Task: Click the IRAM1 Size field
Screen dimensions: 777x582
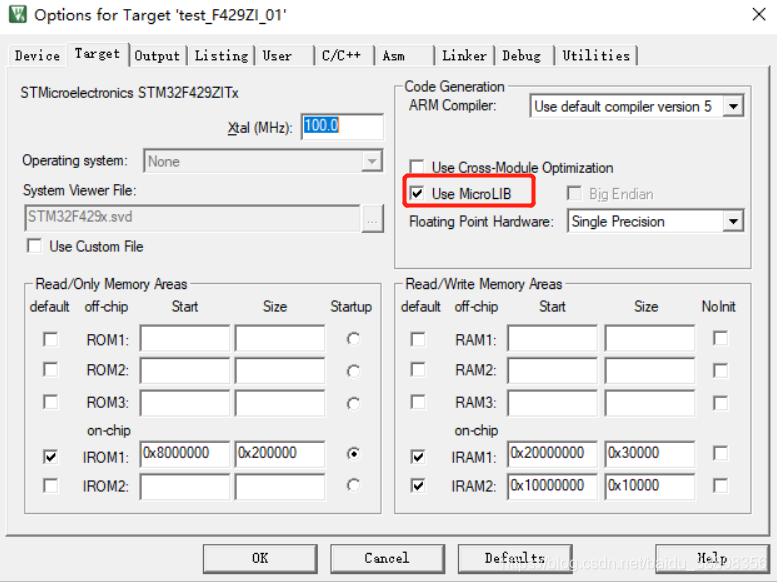Action: point(650,454)
